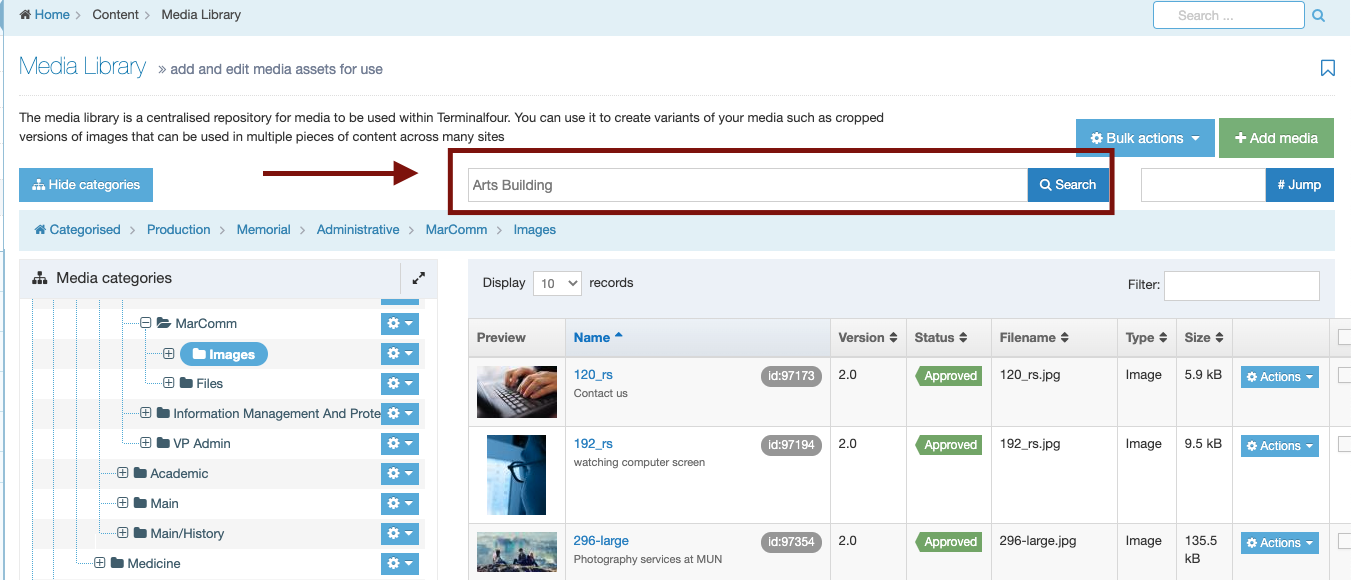This screenshot has width=1351, height=580.
Task: Click the 296-large preview thumbnail
Action: pos(517,552)
